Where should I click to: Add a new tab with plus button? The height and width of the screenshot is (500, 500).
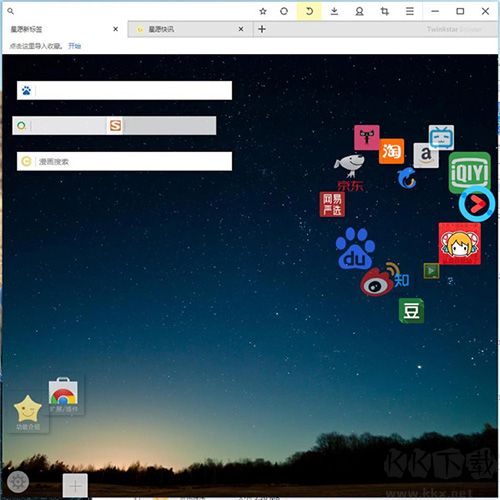point(262,29)
